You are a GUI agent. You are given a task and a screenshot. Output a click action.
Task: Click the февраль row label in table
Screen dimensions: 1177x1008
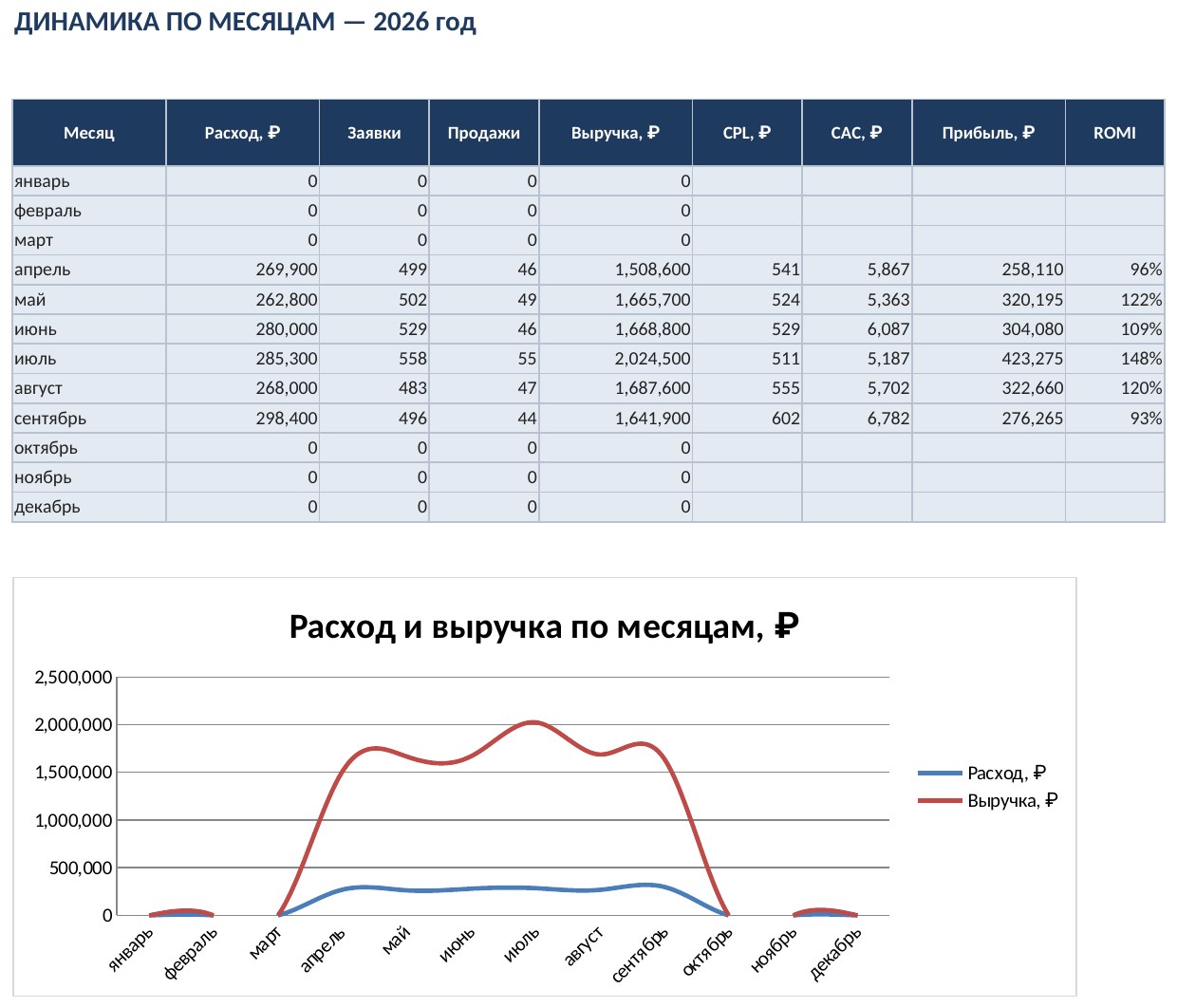click(x=89, y=211)
